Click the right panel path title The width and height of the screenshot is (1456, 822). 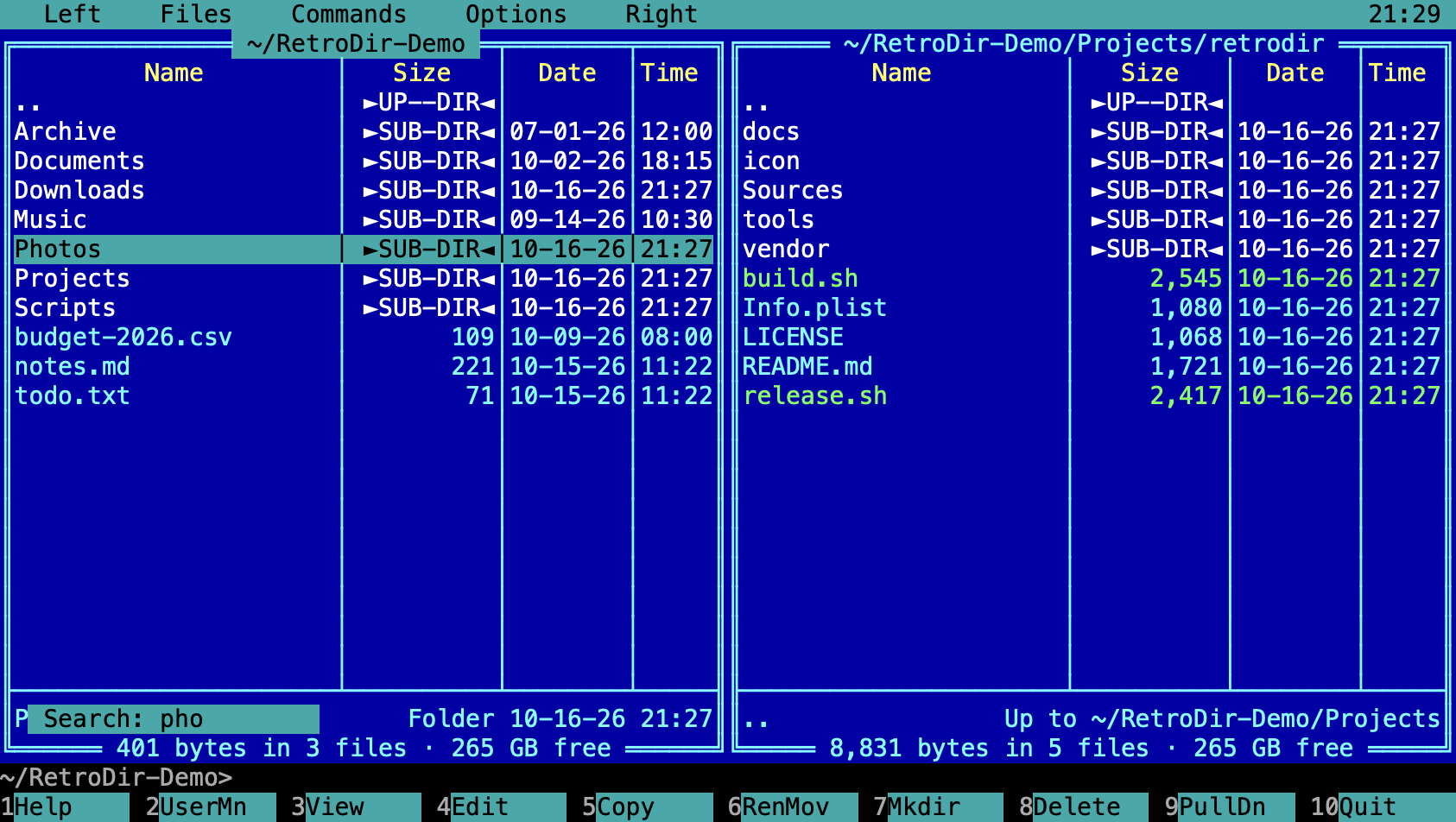point(1084,43)
